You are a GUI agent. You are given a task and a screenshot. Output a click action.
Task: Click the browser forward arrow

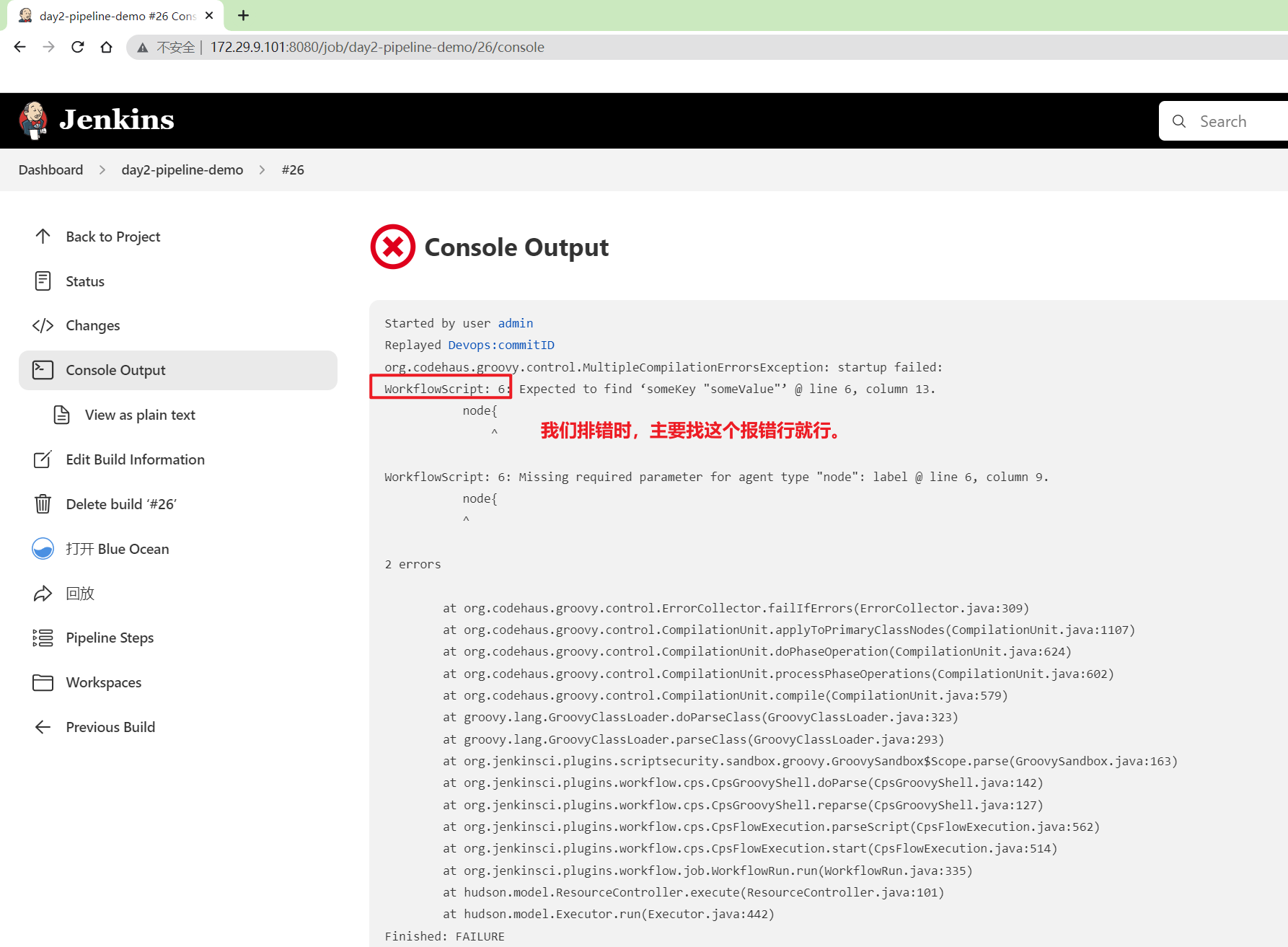pyautogui.click(x=48, y=47)
